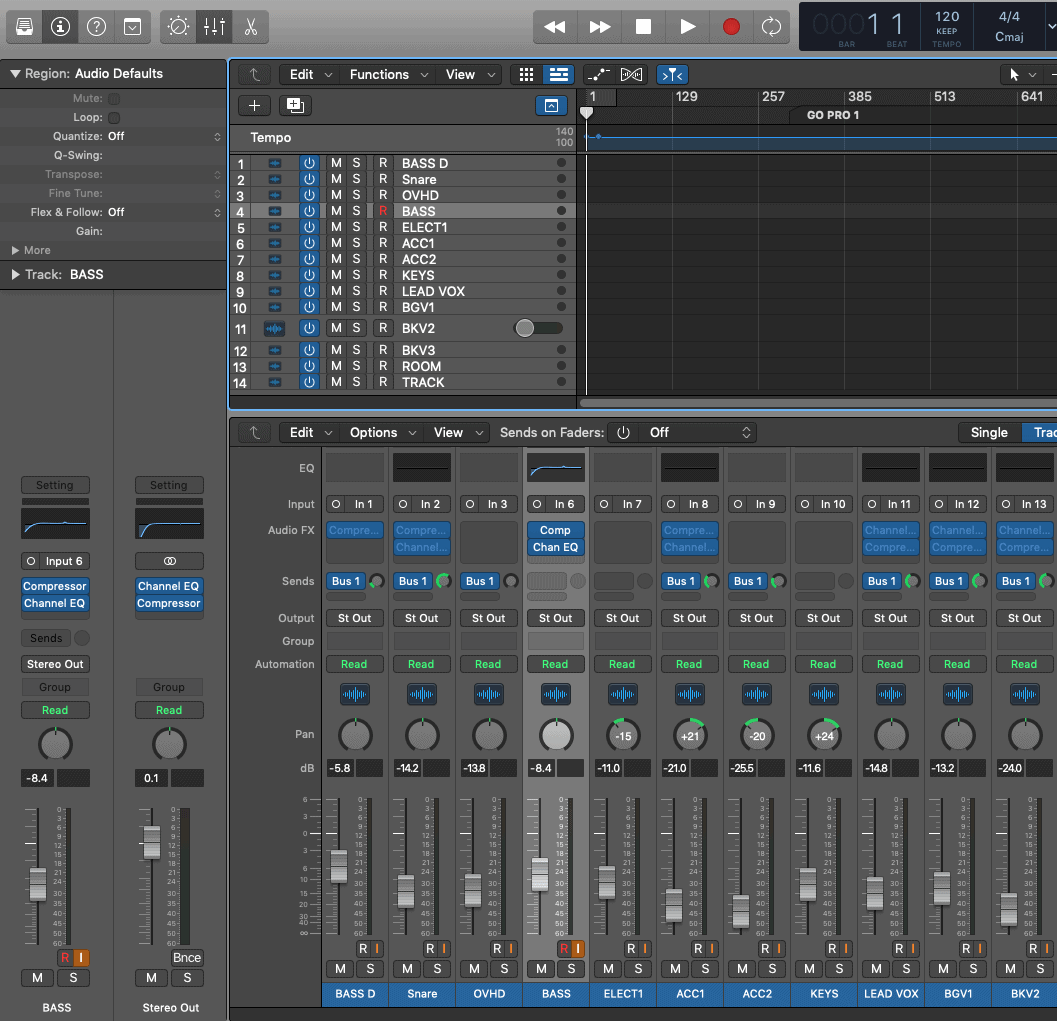Image resolution: width=1057 pixels, height=1021 pixels.
Task: Click the Quick Help question mark icon
Action: (x=96, y=27)
